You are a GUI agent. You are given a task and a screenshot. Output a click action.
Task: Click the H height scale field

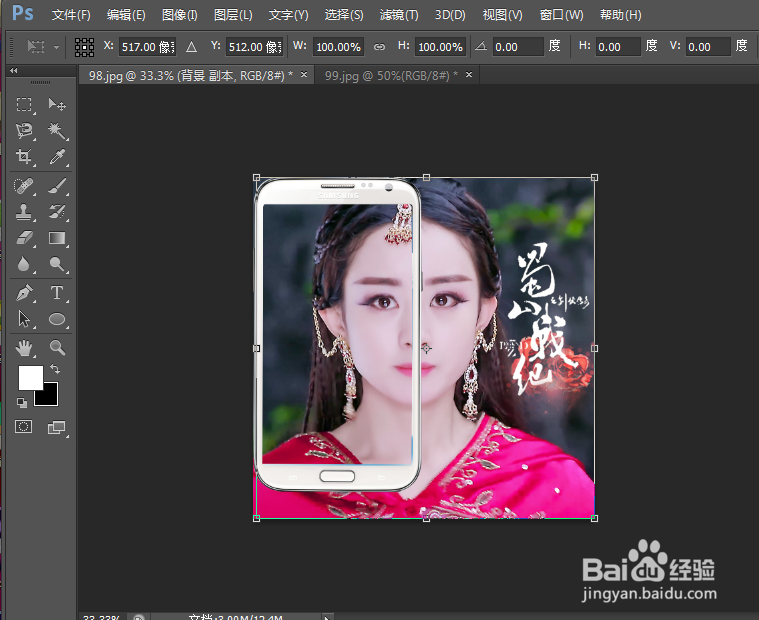coord(440,47)
